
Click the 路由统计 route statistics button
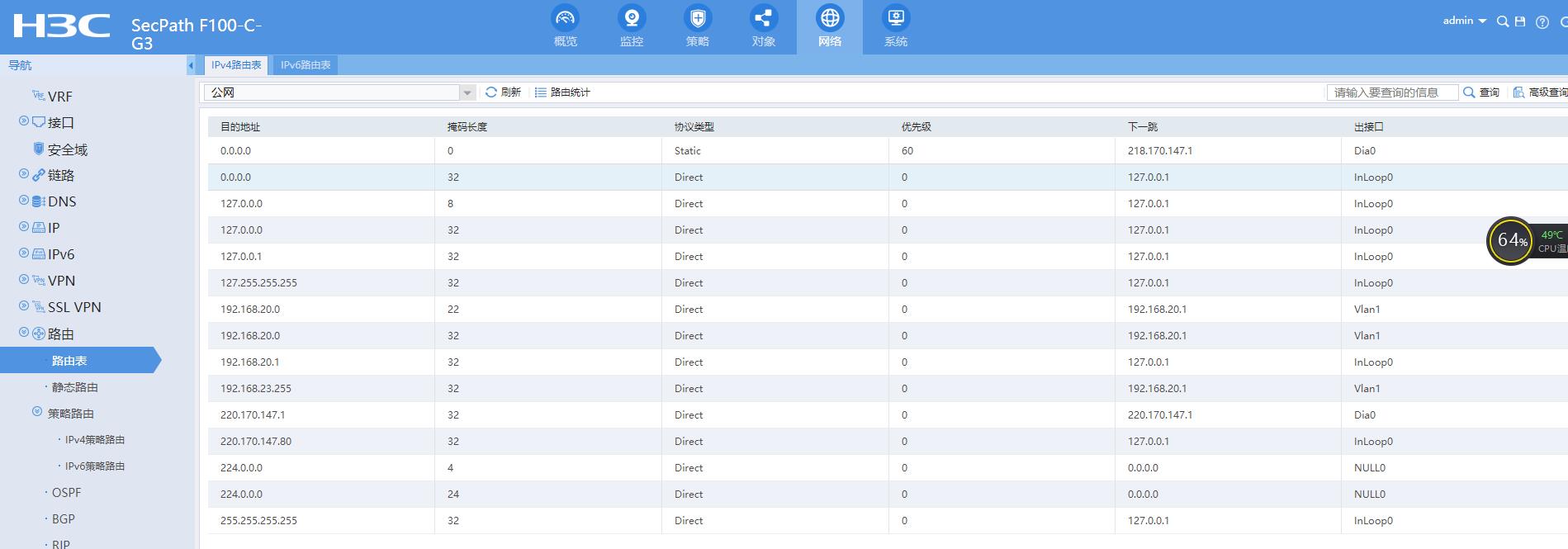[562, 92]
